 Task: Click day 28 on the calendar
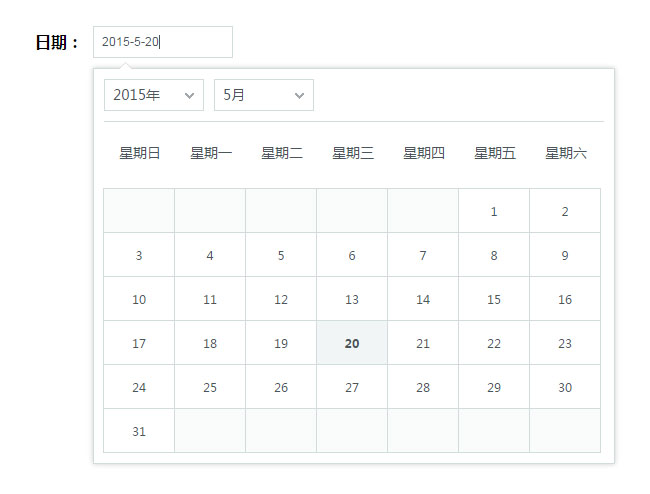[x=423, y=387]
